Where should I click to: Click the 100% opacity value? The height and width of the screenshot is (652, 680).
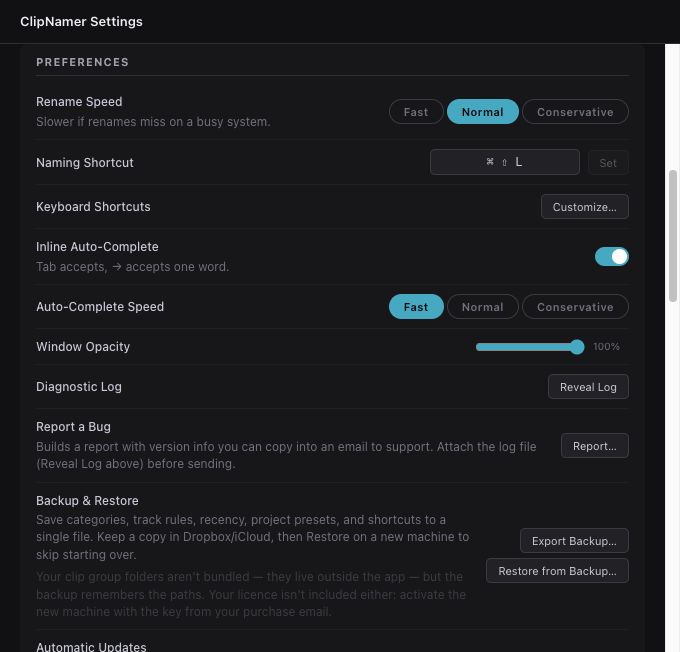pos(606,347)
